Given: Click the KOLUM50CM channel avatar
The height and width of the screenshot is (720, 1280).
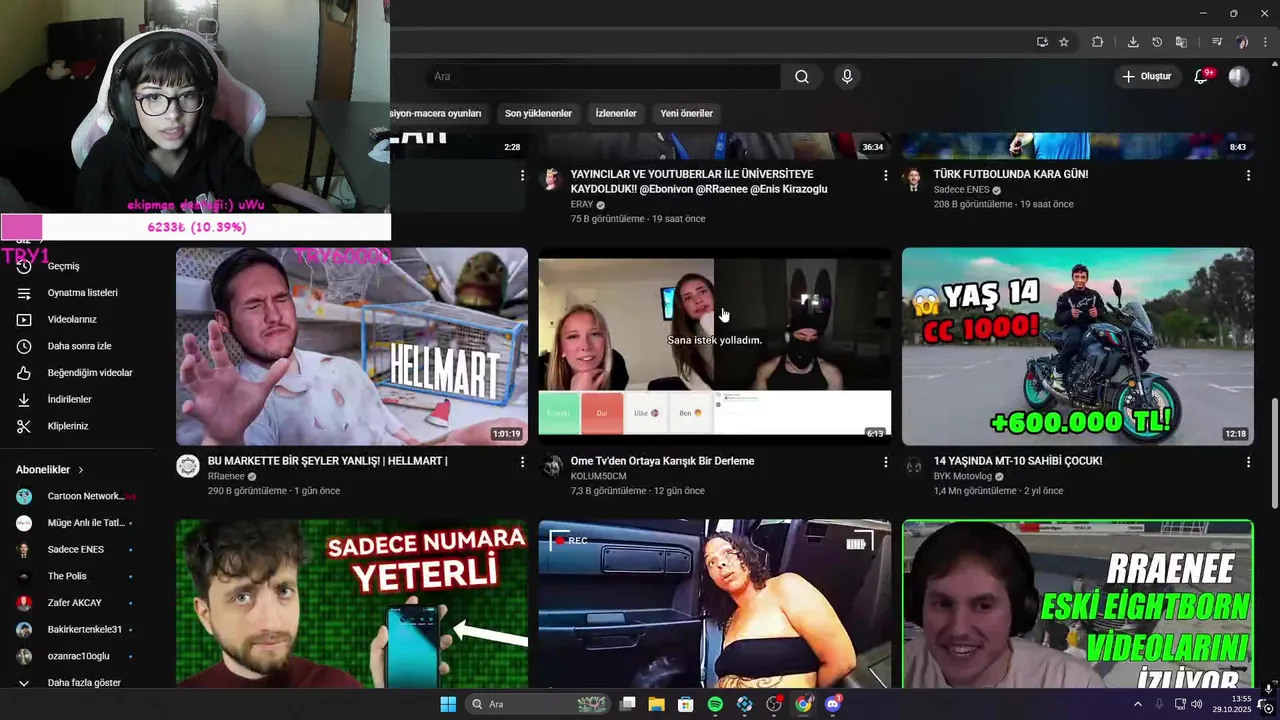Looking at the screenshot, I should (551, 466).
